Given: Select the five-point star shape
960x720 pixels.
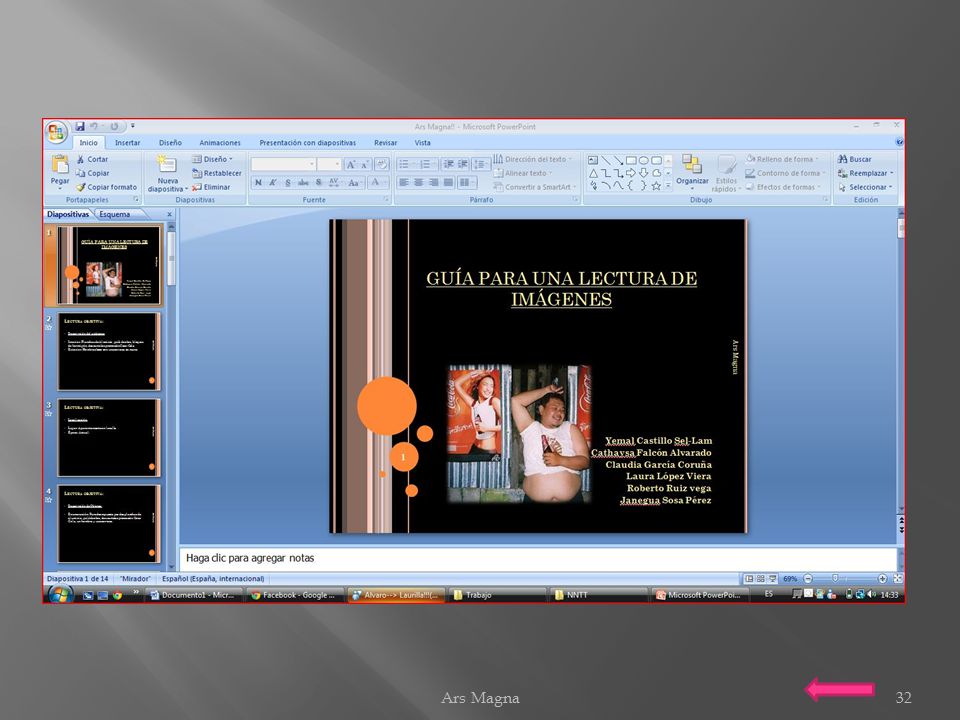Looking at the screenshot, I should tap(656, 186).
